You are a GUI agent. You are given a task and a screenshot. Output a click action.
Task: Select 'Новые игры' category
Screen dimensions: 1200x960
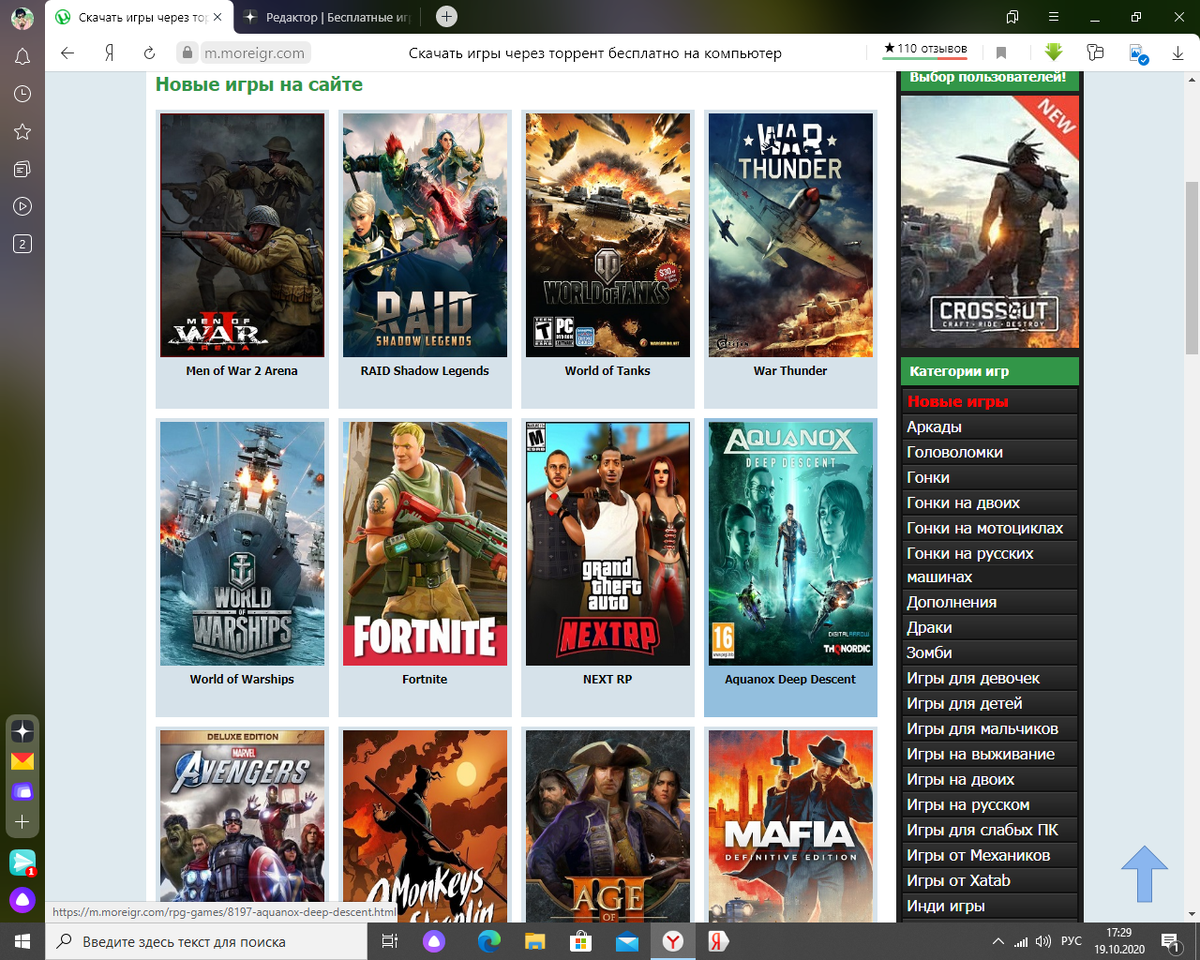pyautogui.click(x=989, y=401)
